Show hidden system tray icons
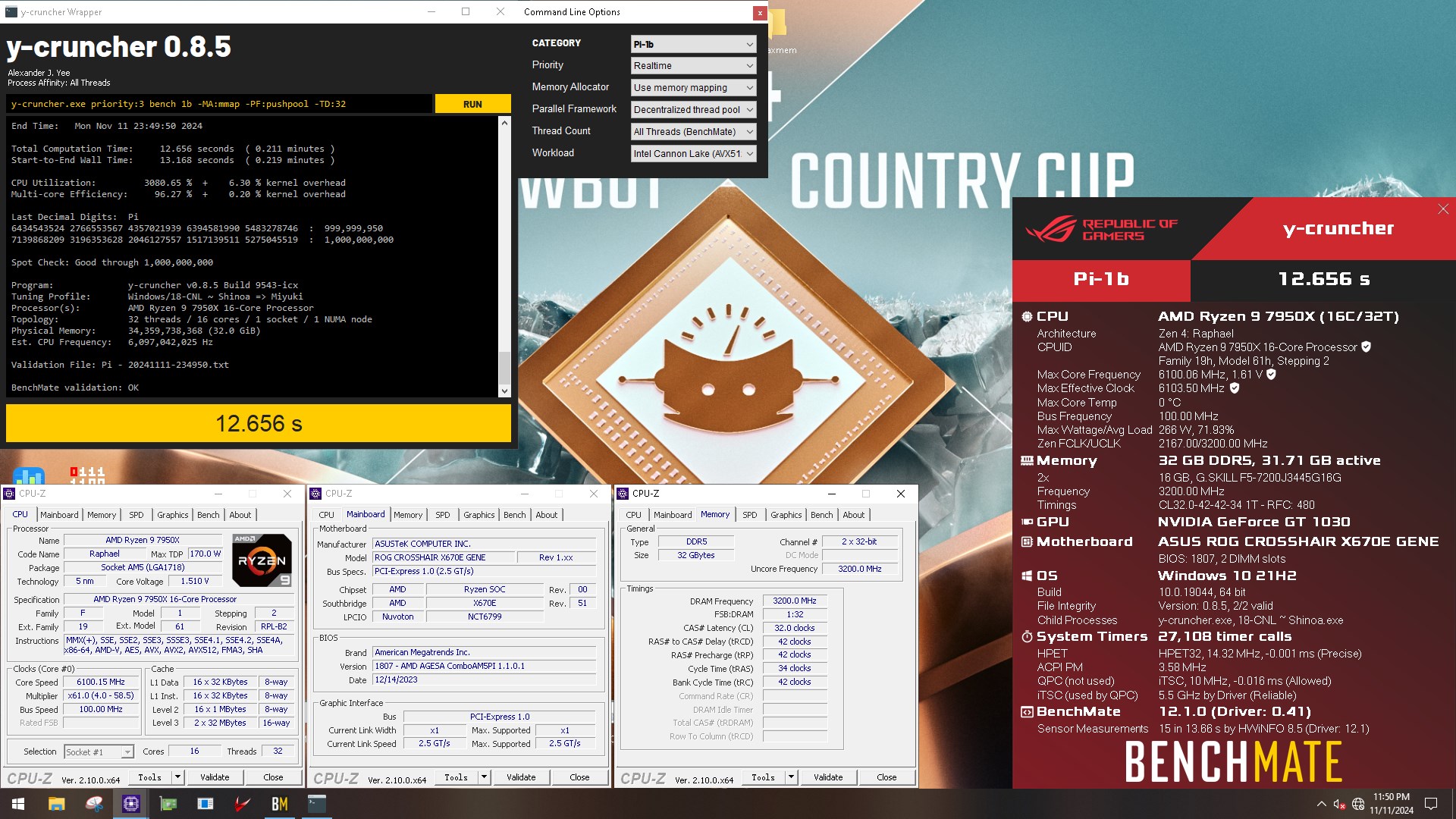Viewport: 1456px width, 819px height. (1321, 804)
